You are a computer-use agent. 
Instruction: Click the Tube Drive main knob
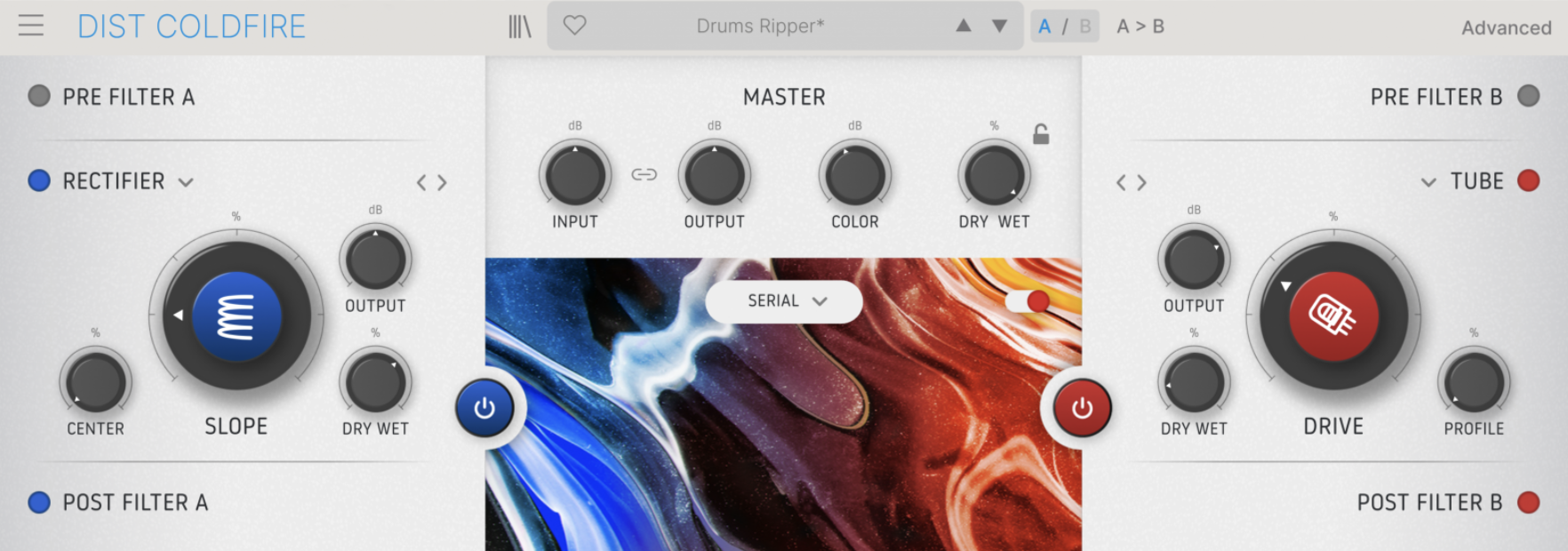pyautogui.click(x=1333, y=316)
